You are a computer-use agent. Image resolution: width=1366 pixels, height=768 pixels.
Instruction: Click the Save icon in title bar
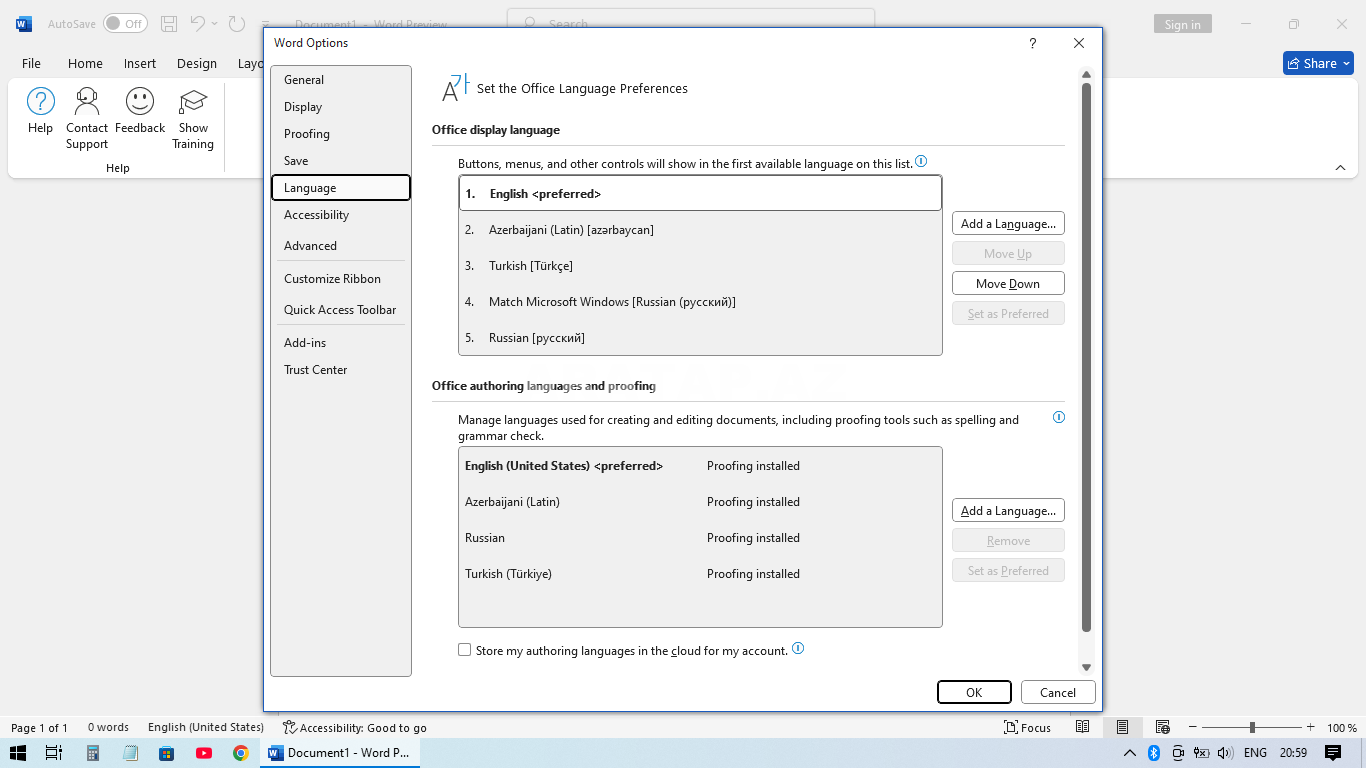tap(169, 24)
